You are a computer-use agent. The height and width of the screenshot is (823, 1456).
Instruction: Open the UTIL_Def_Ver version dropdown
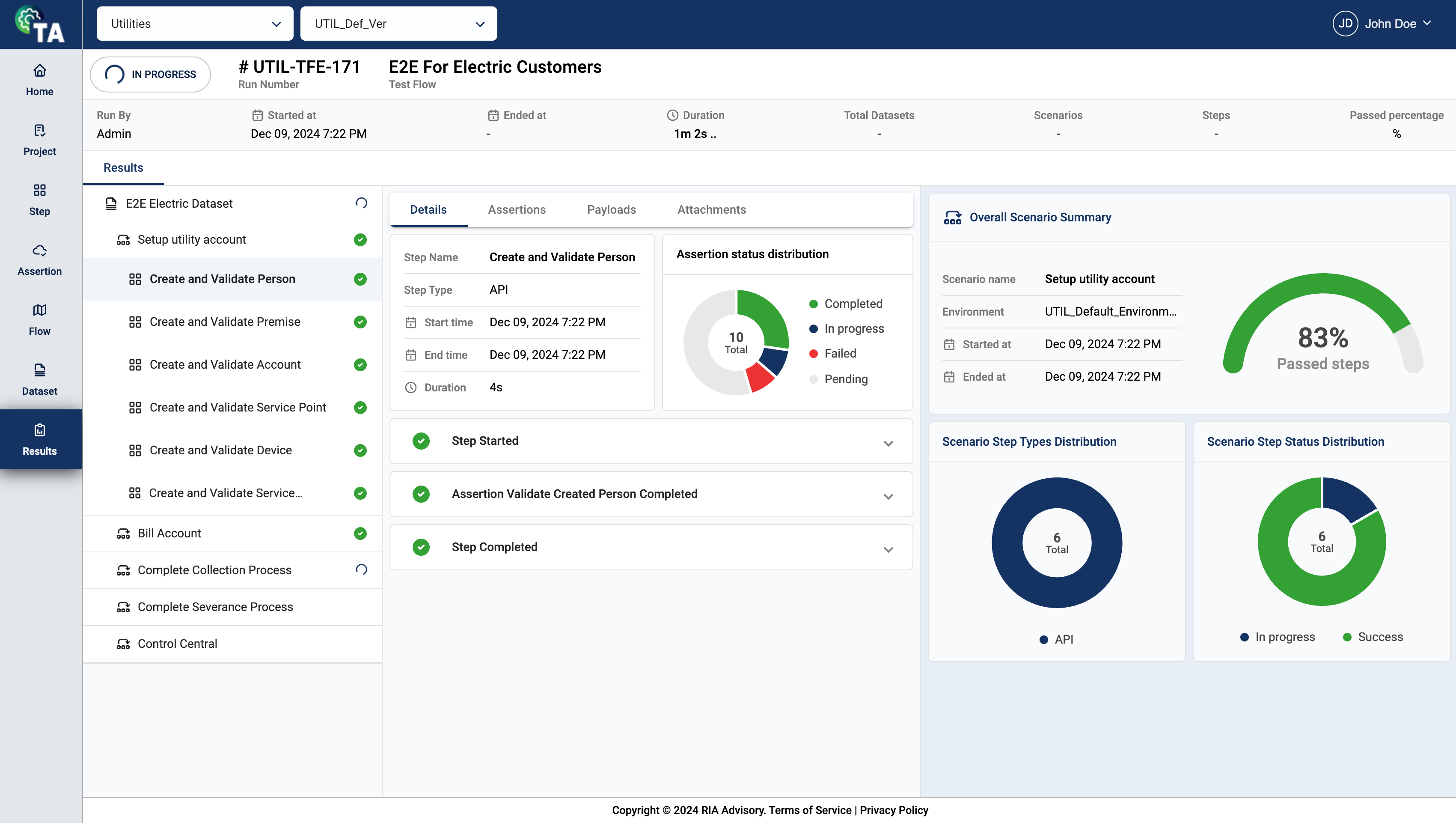point(398,24)
